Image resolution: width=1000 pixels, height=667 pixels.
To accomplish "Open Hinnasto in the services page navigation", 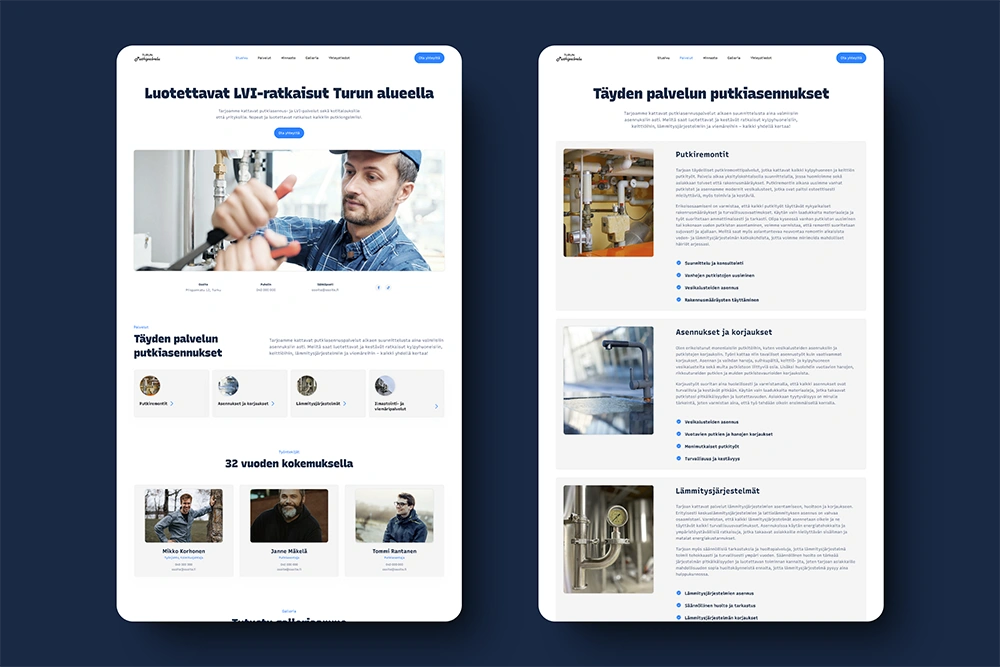I will [x=710, y=58].
